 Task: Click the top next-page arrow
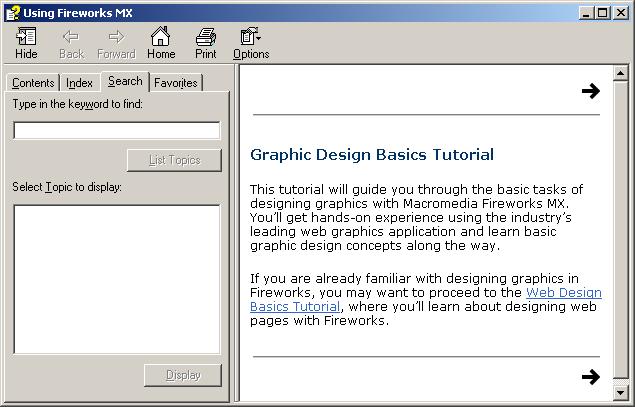click(590, 91)
